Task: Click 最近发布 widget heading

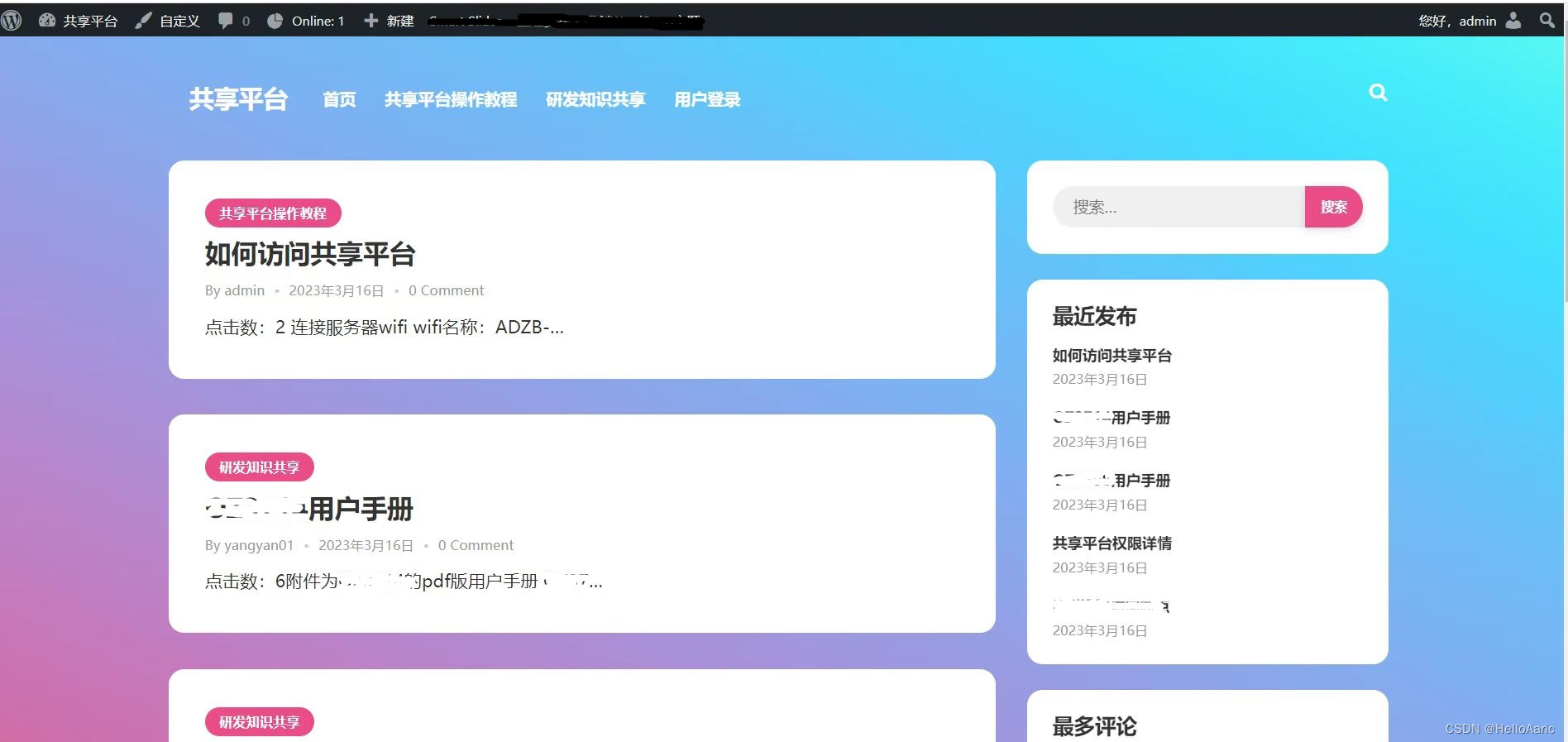Action: click(1094, 316)
